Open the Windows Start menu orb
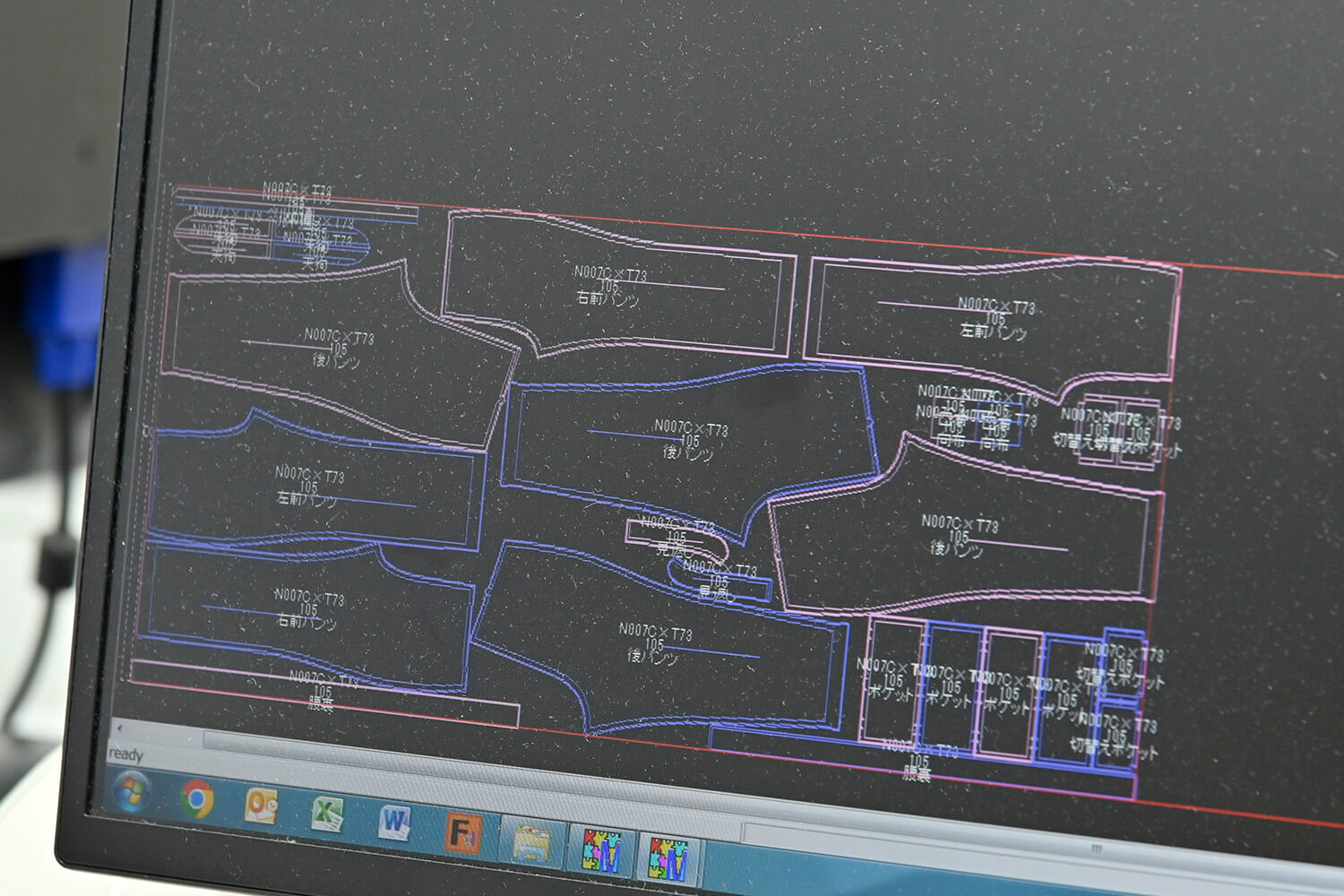The height and width of the screenshot is (896, 1344). [x=132, y=794]
